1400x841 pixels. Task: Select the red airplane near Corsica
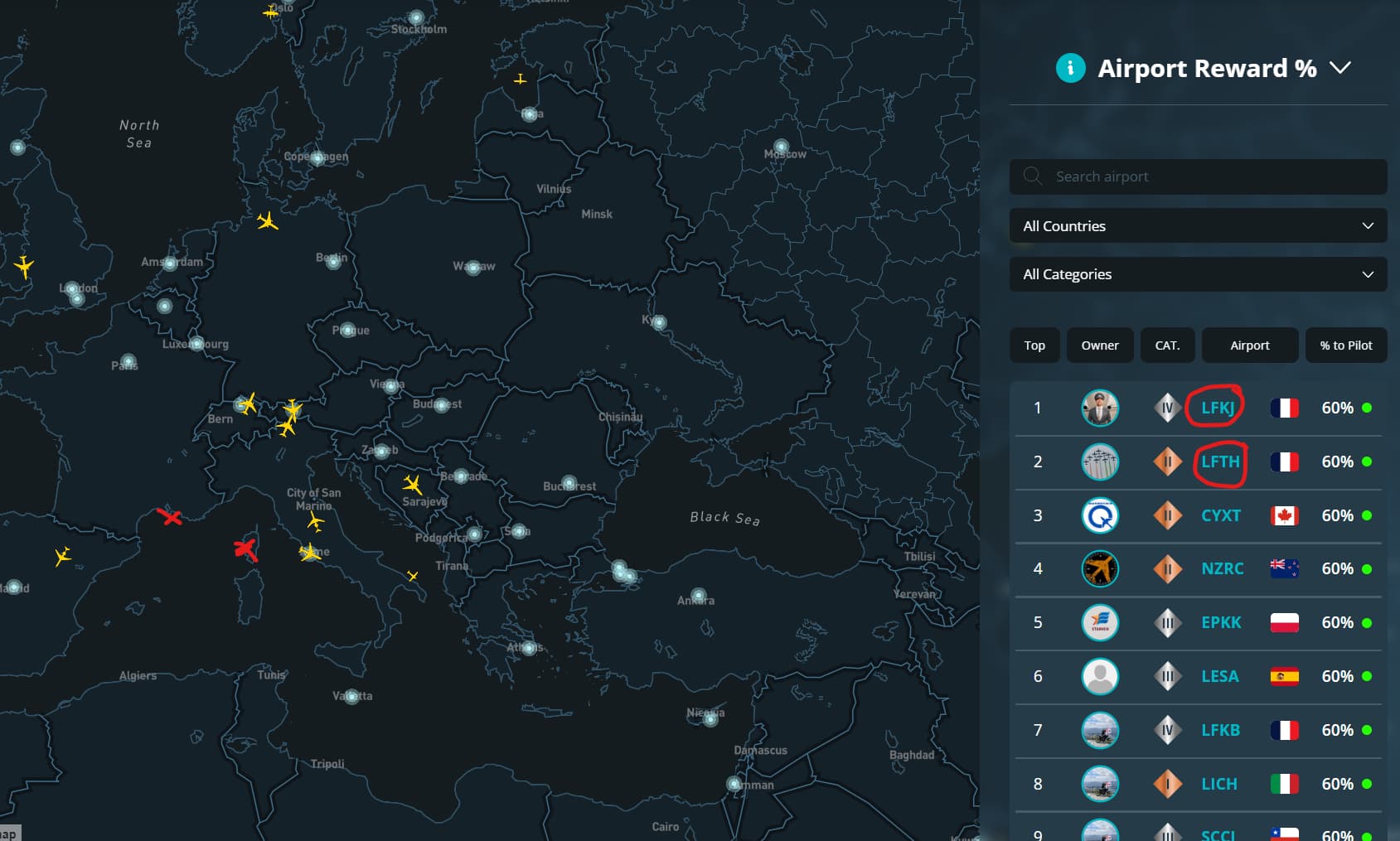(x=245, y=549)
